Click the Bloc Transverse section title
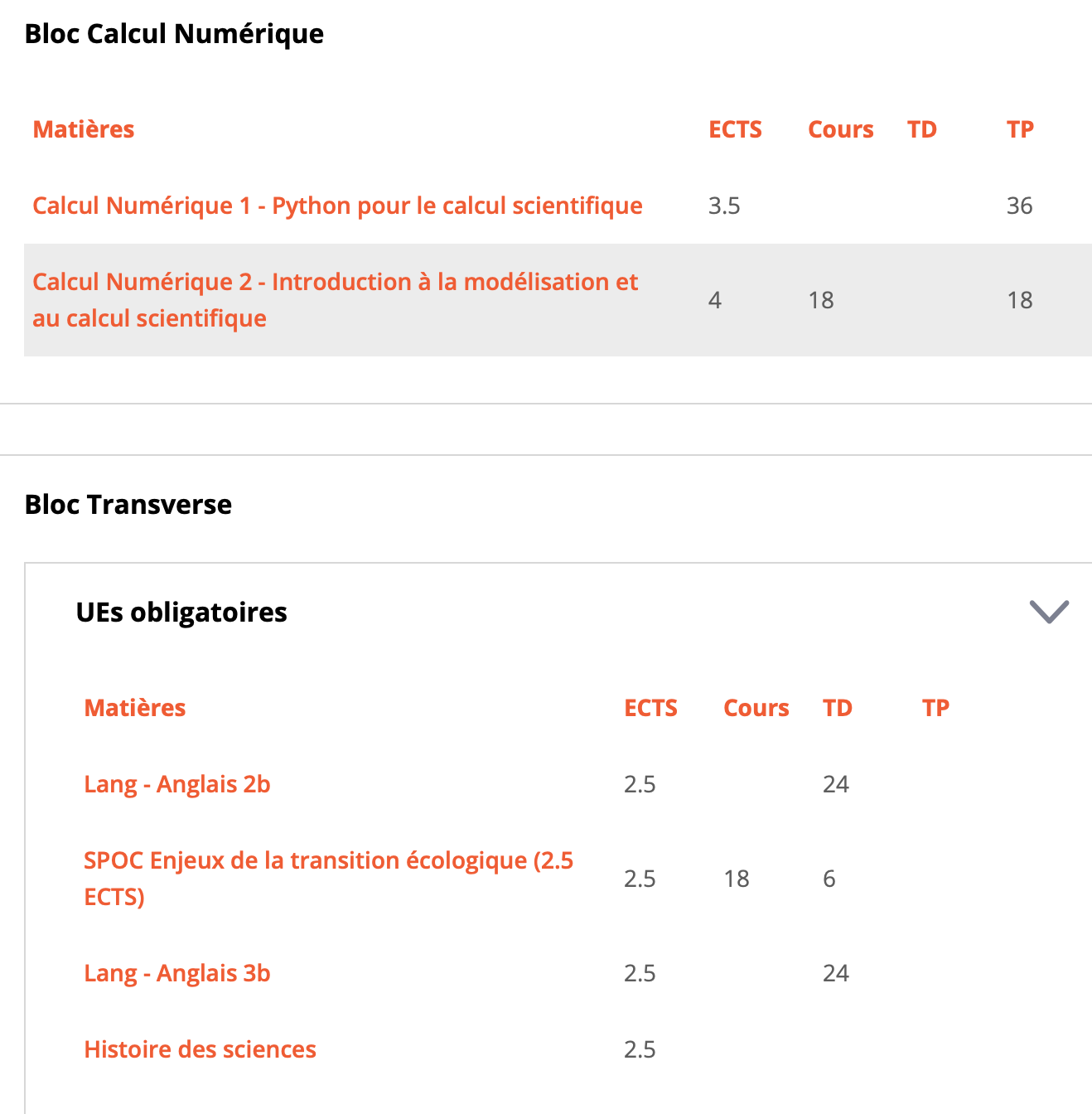 pyautogui.click(x=128, y=505)
